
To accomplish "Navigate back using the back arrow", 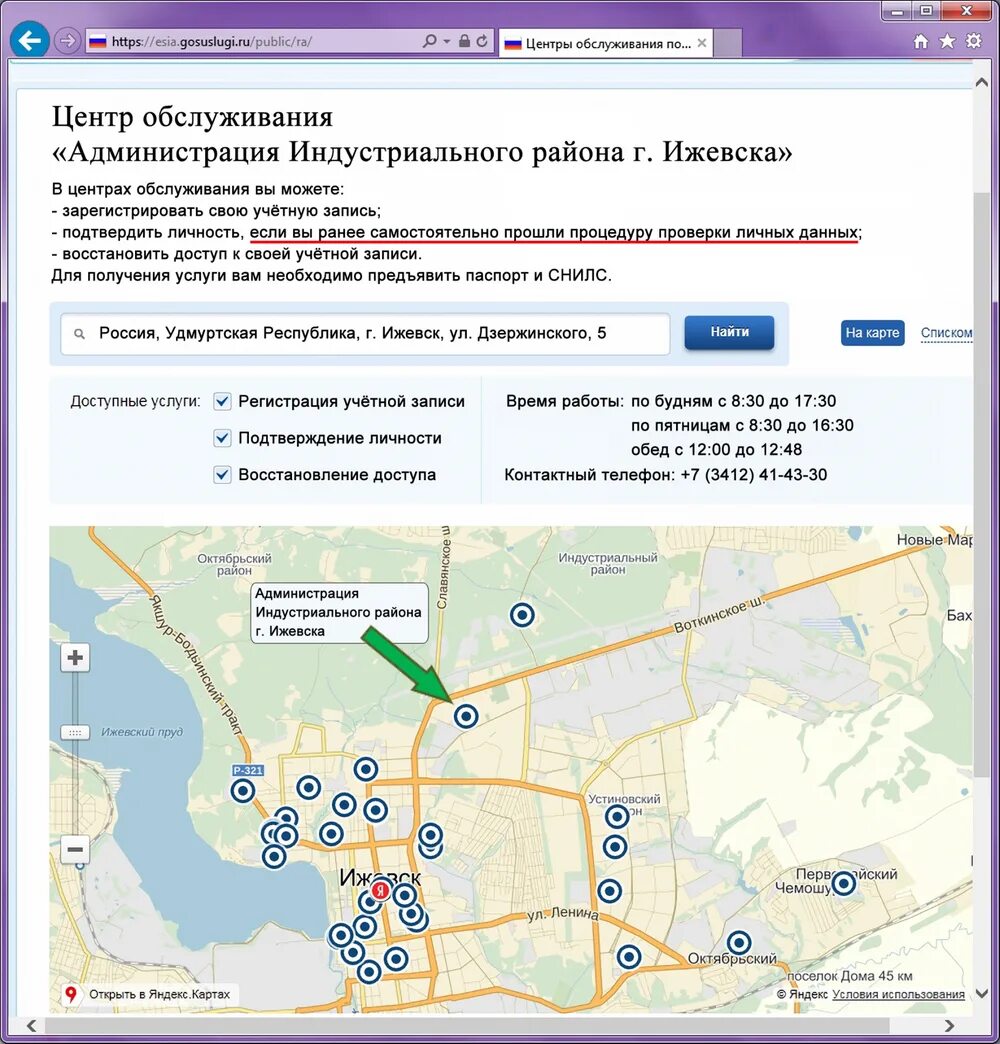I will 29,39.
